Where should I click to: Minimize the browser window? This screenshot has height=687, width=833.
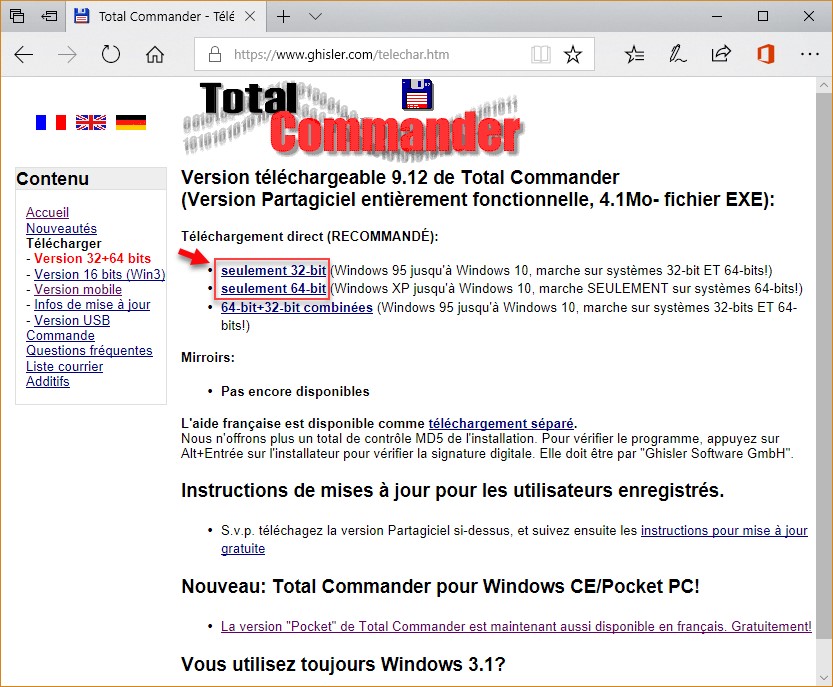717,16
